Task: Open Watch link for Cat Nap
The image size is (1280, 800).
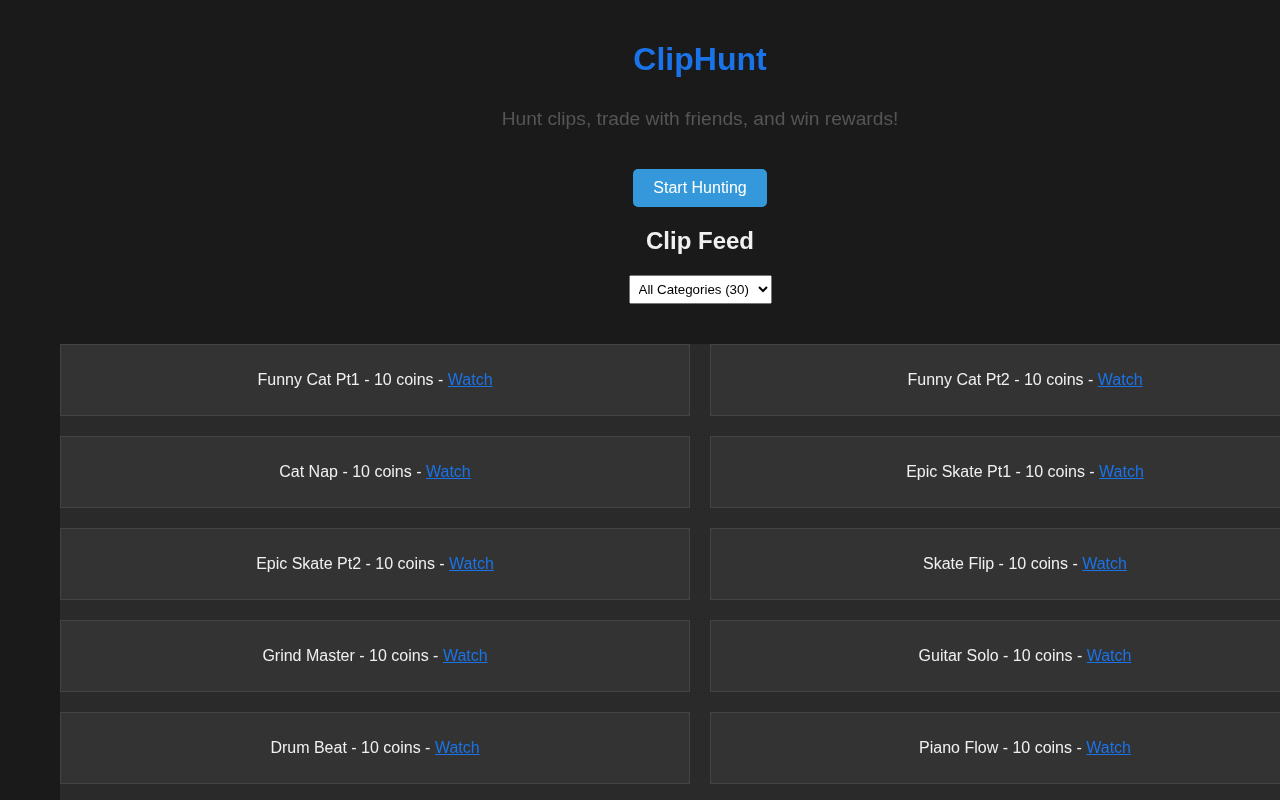Action: 448,472
